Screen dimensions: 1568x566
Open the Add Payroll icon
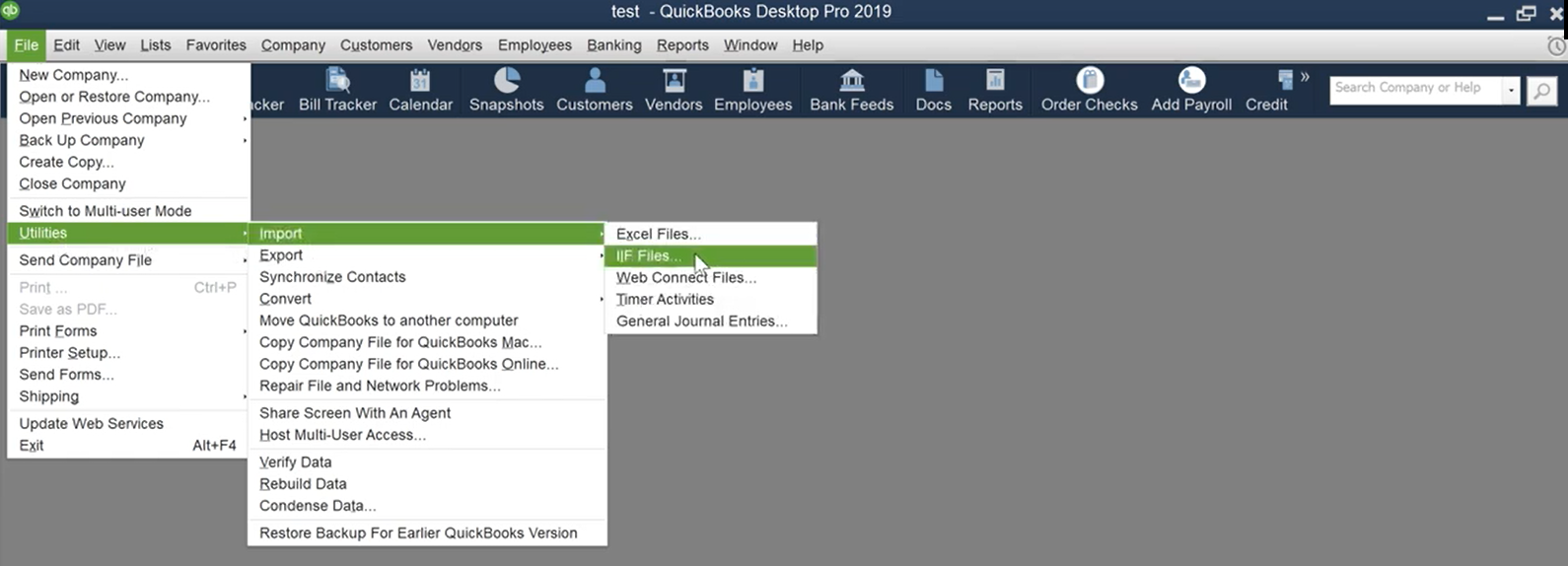(x=1191, y=79)
